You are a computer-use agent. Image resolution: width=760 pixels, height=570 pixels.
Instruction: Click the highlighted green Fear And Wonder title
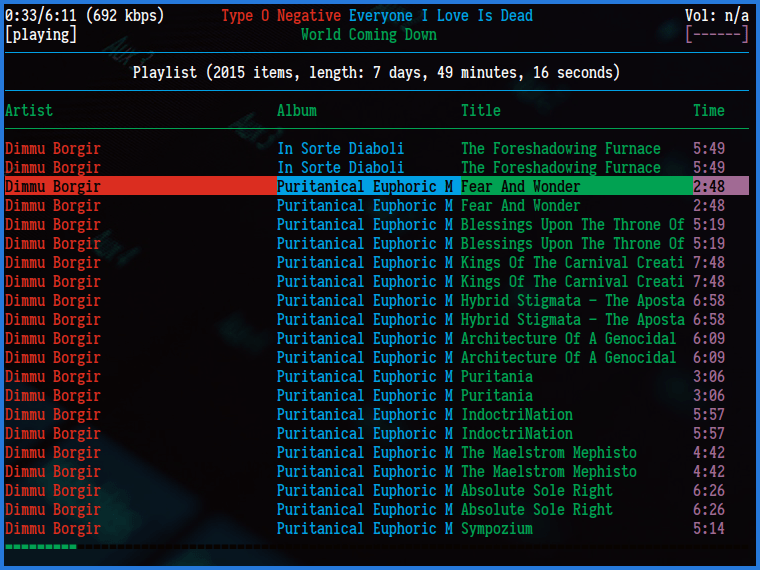[x=576, y=186]
